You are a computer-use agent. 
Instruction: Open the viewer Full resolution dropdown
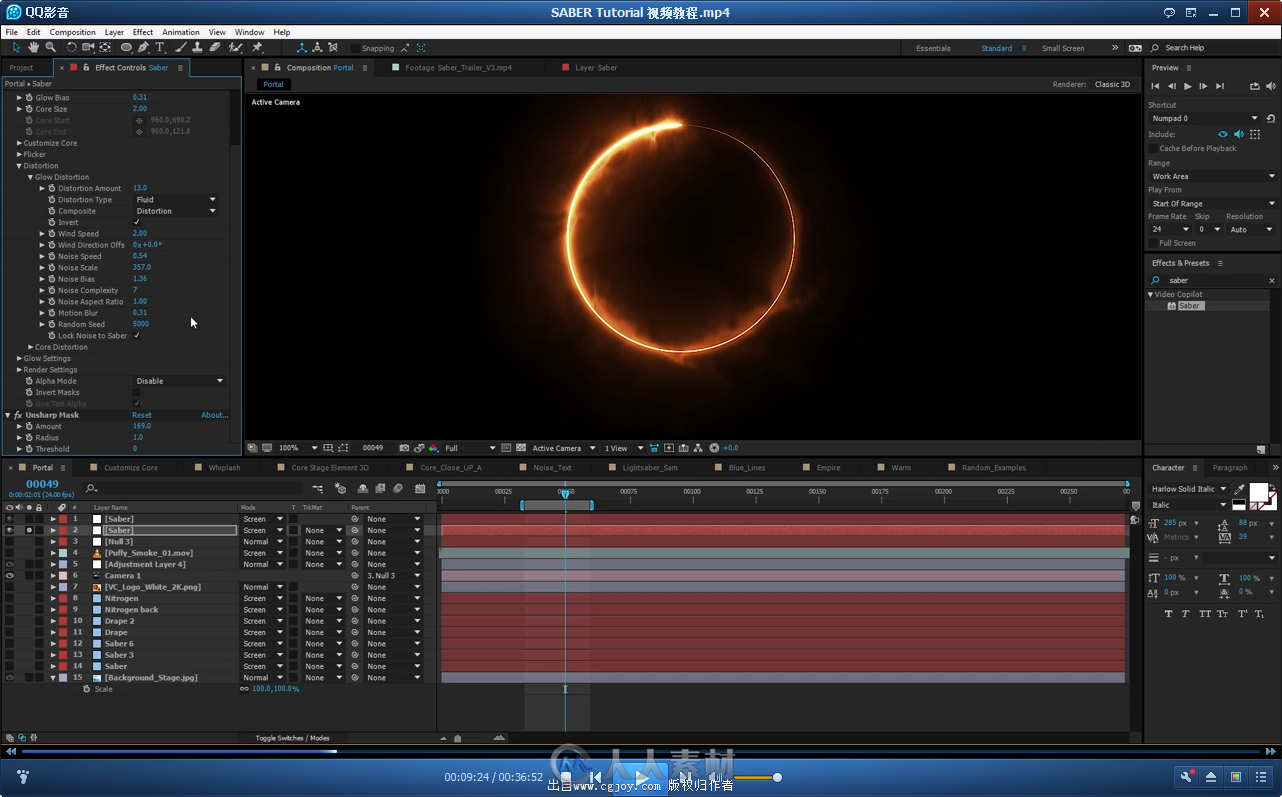point(470,448)
